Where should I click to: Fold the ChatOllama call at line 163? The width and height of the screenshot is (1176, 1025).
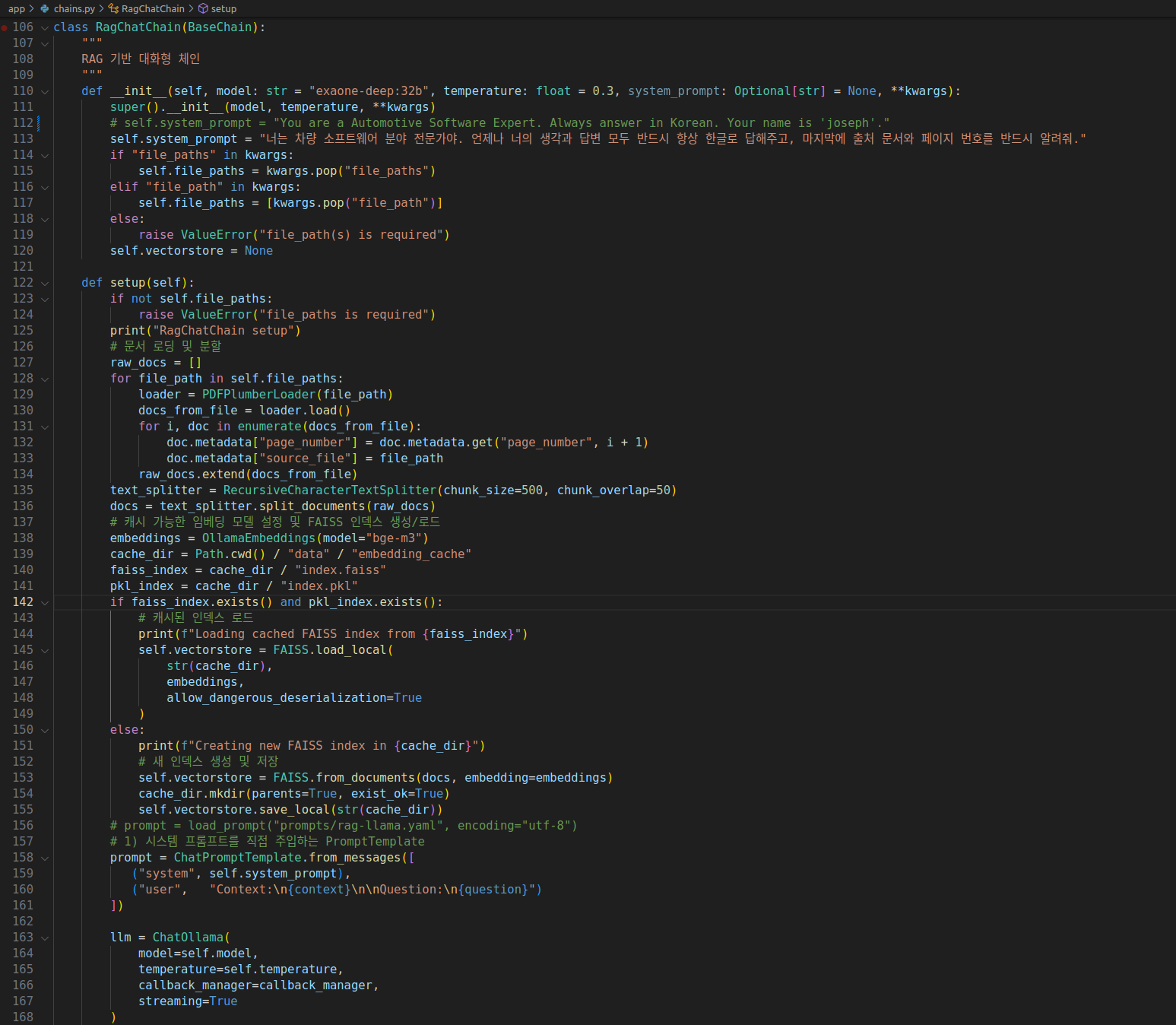click(45, 938)
